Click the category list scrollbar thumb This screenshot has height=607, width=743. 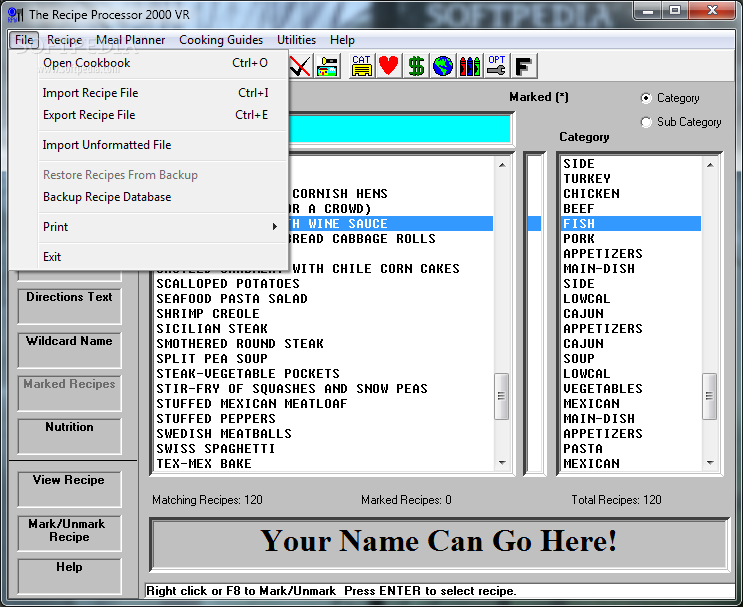pos(709,396)
